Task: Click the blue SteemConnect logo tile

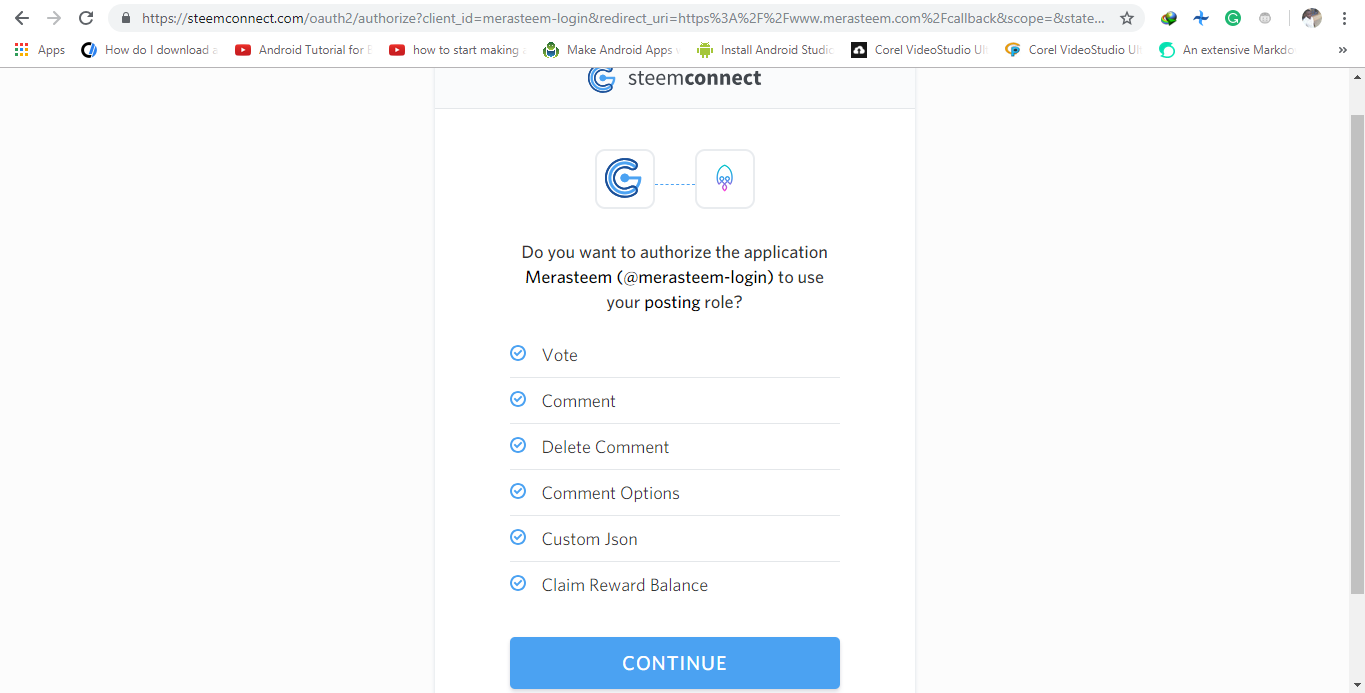Action: coord(624,179)
